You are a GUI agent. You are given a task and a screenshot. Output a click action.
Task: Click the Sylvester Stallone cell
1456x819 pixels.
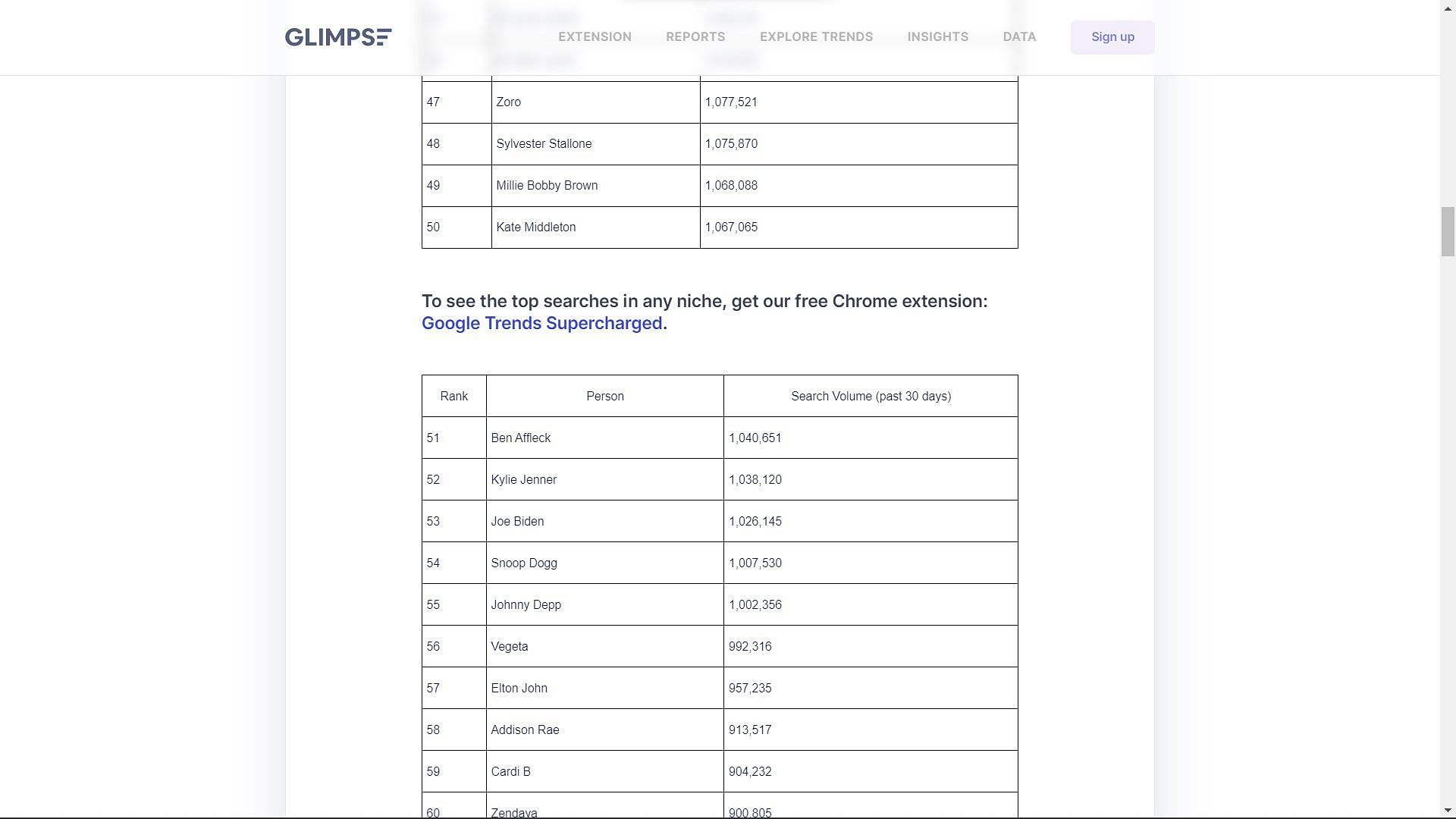[596, 144]
